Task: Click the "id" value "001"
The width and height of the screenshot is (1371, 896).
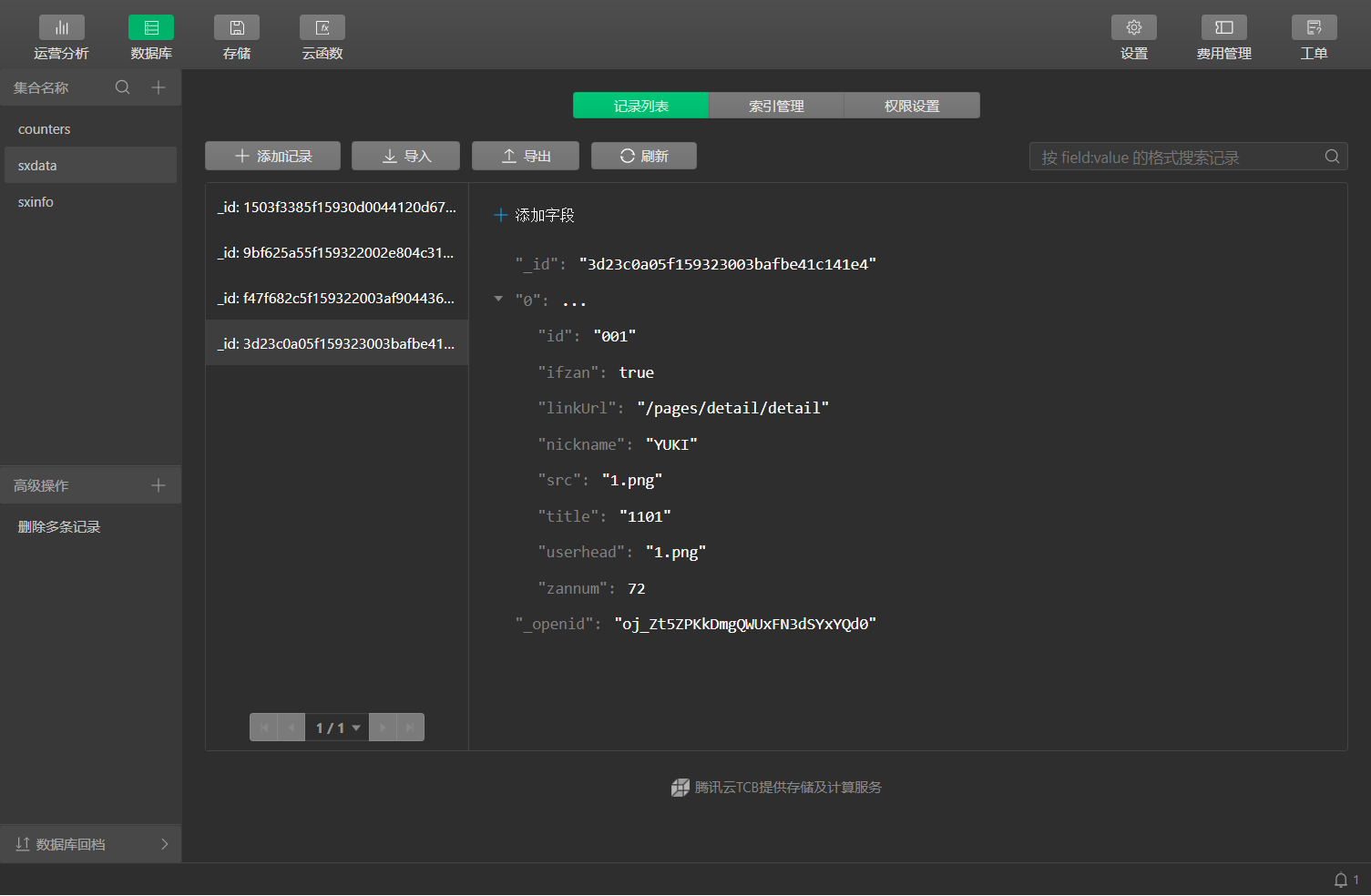Action: (x=615, y=336)
